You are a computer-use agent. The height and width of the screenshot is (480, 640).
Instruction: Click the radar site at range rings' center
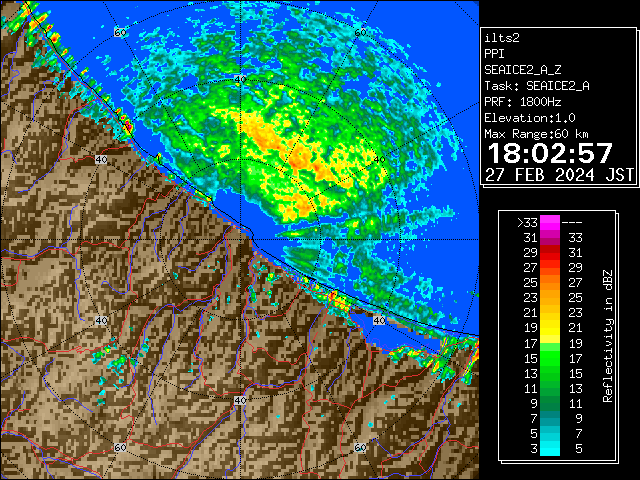[x=240, y=240]
